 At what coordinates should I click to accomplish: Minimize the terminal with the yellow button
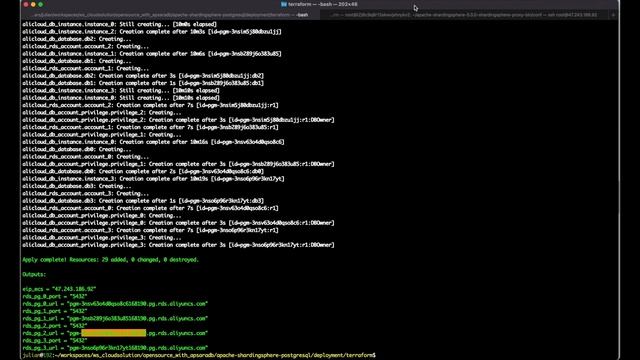(x=33, y=4)
